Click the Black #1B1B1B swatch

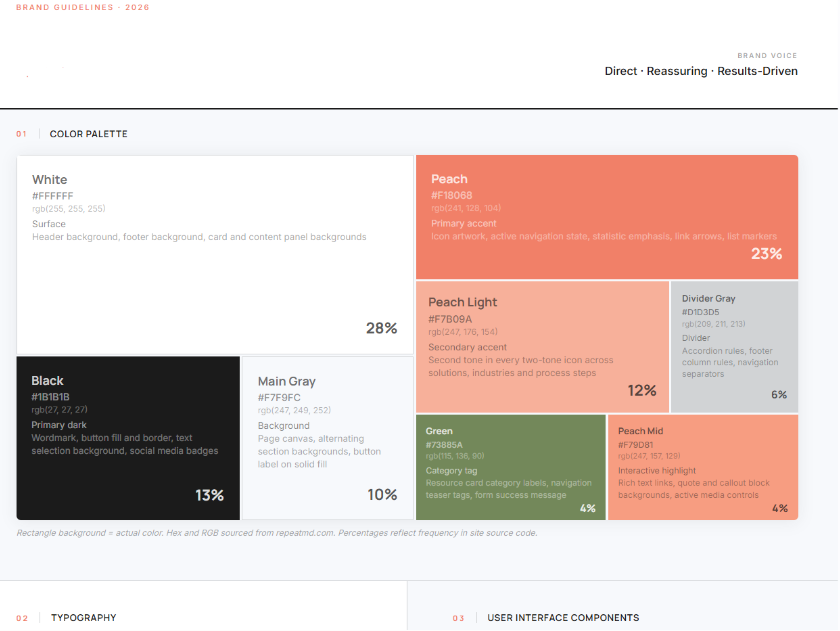[x=128, y=438]
